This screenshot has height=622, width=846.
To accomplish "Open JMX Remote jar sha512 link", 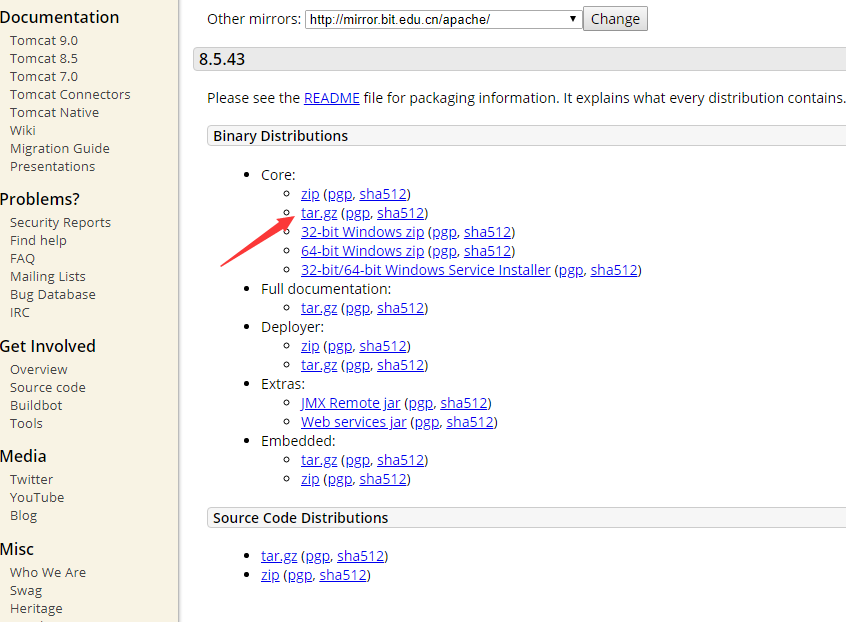I will 464,403.
